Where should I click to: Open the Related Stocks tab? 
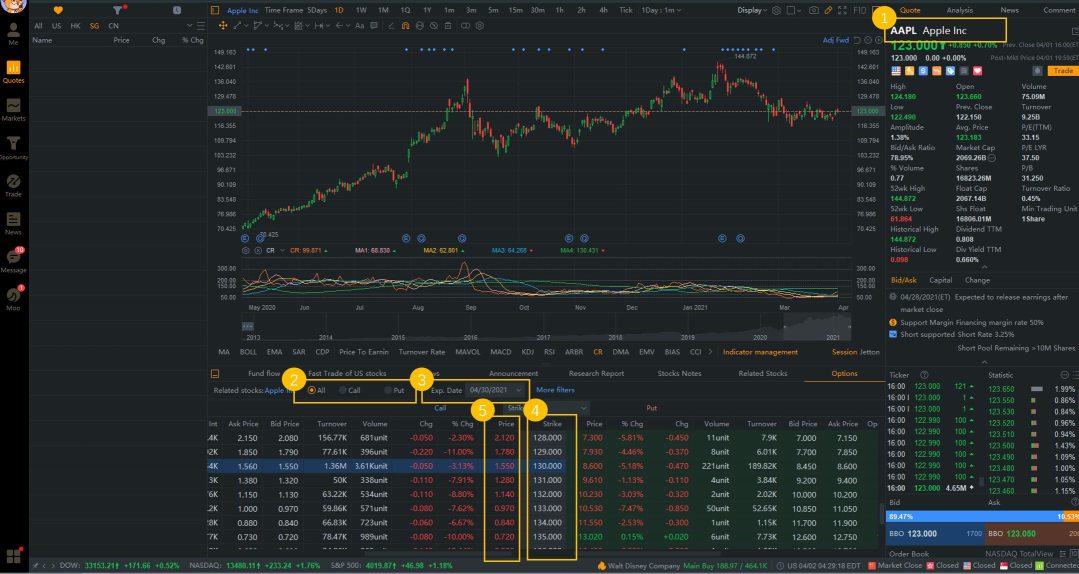point(762,373)
